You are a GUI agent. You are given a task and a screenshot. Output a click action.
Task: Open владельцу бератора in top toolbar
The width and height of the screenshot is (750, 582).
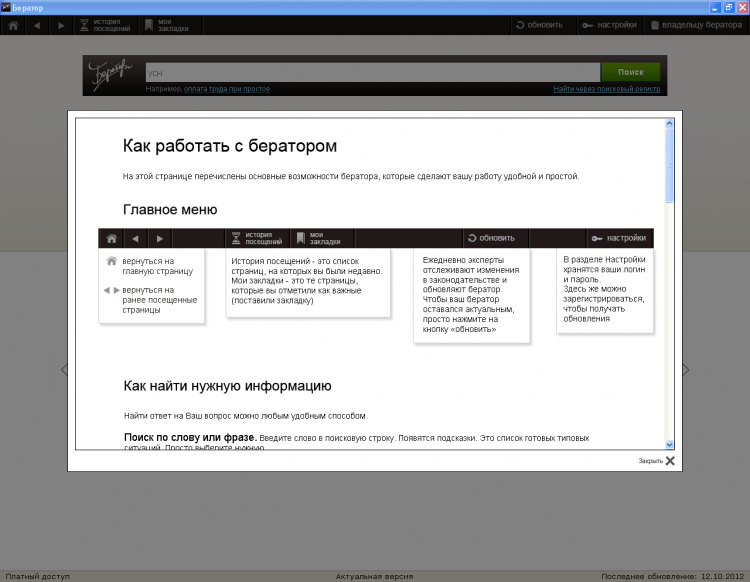[696, 25]
